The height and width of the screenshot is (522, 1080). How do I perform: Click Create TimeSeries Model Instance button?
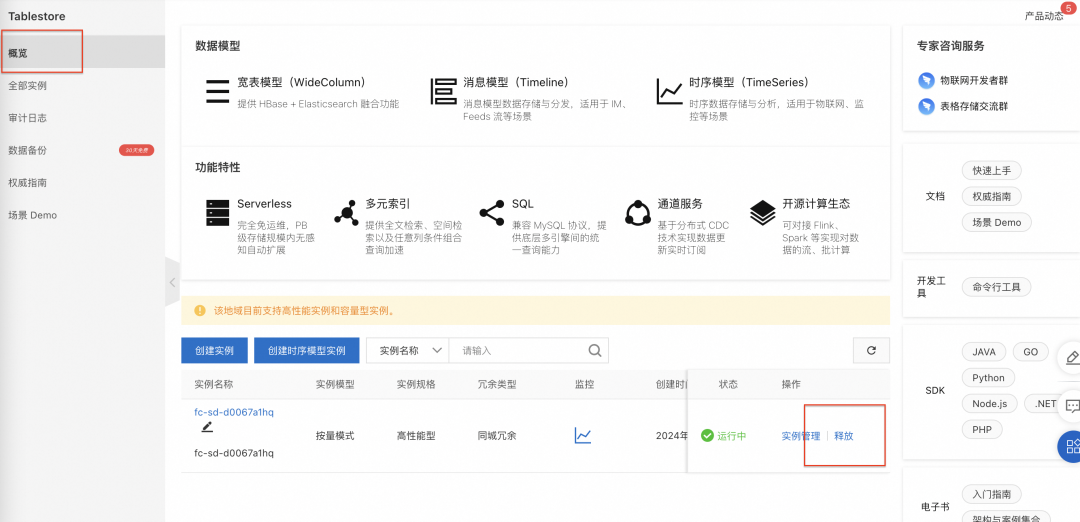pyautogui.click(x=307, y=351)
